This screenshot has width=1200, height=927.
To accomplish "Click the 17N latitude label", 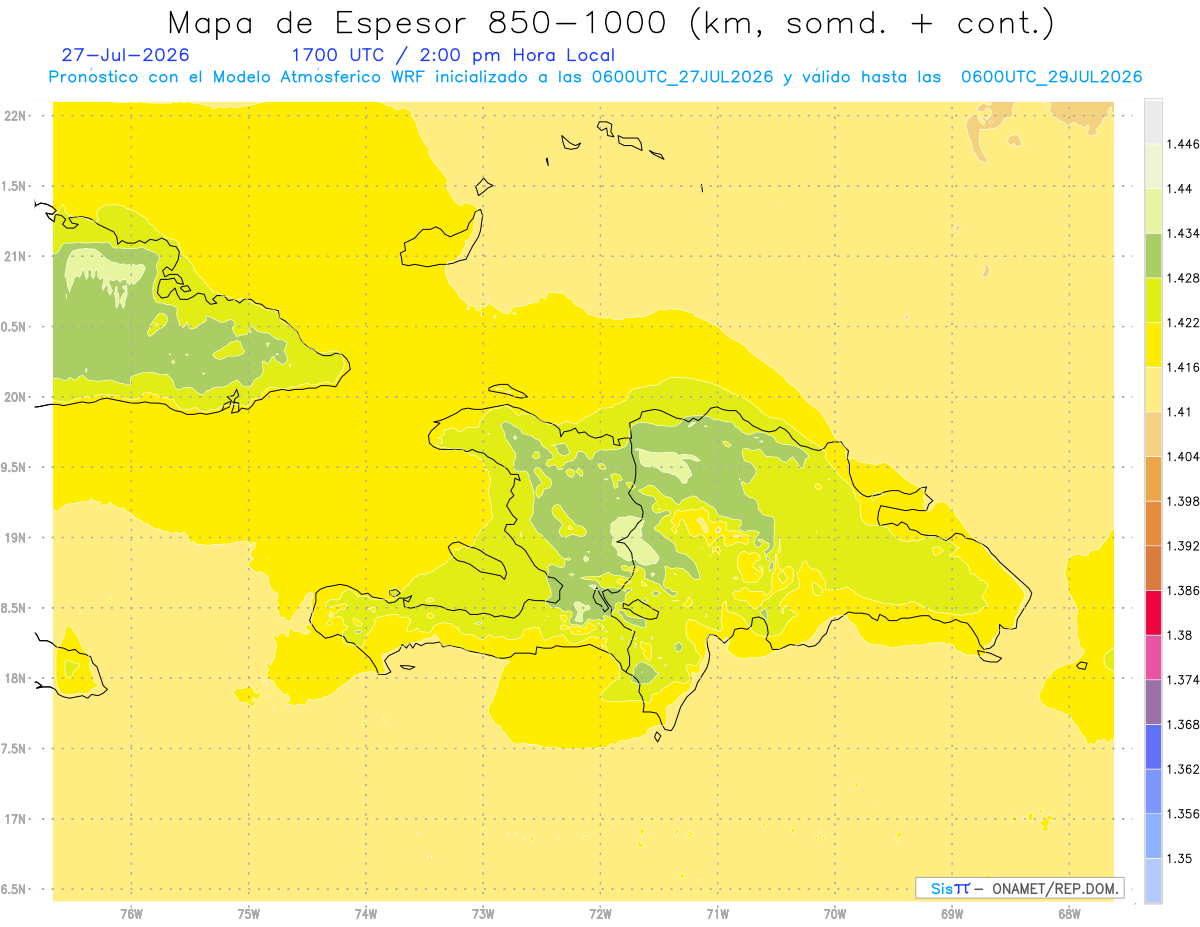I will point(15,819).
